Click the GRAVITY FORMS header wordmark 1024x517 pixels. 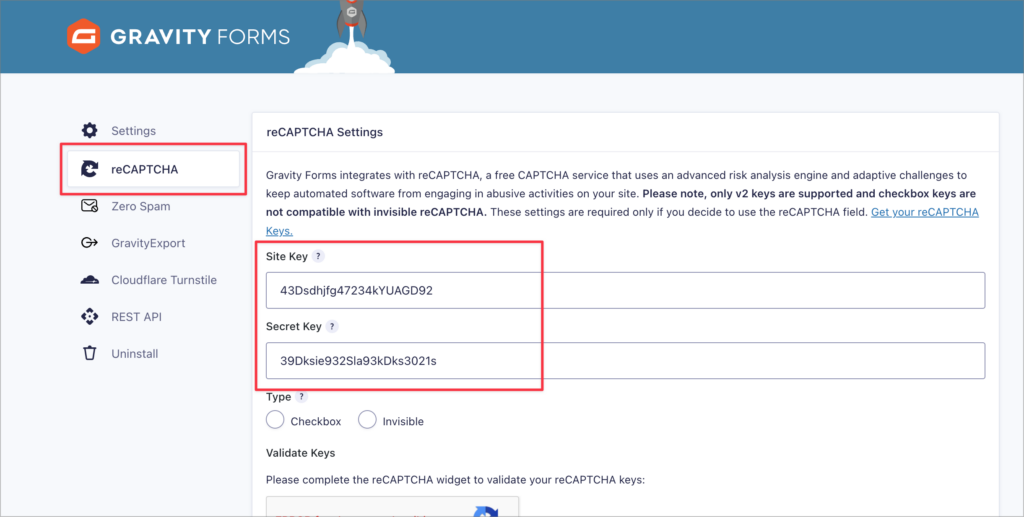tap(200, 37)
